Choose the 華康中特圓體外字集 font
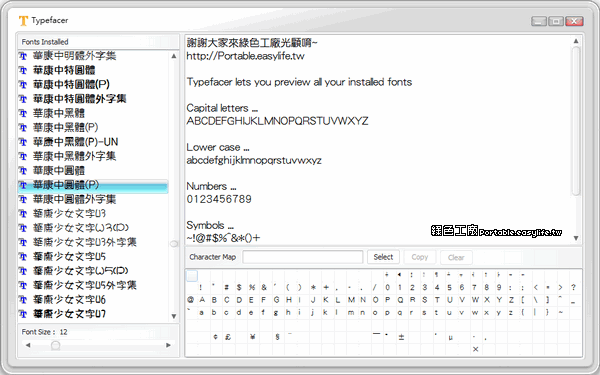Image resolution: width=600 pixels, height=375 pixels. 93,99
